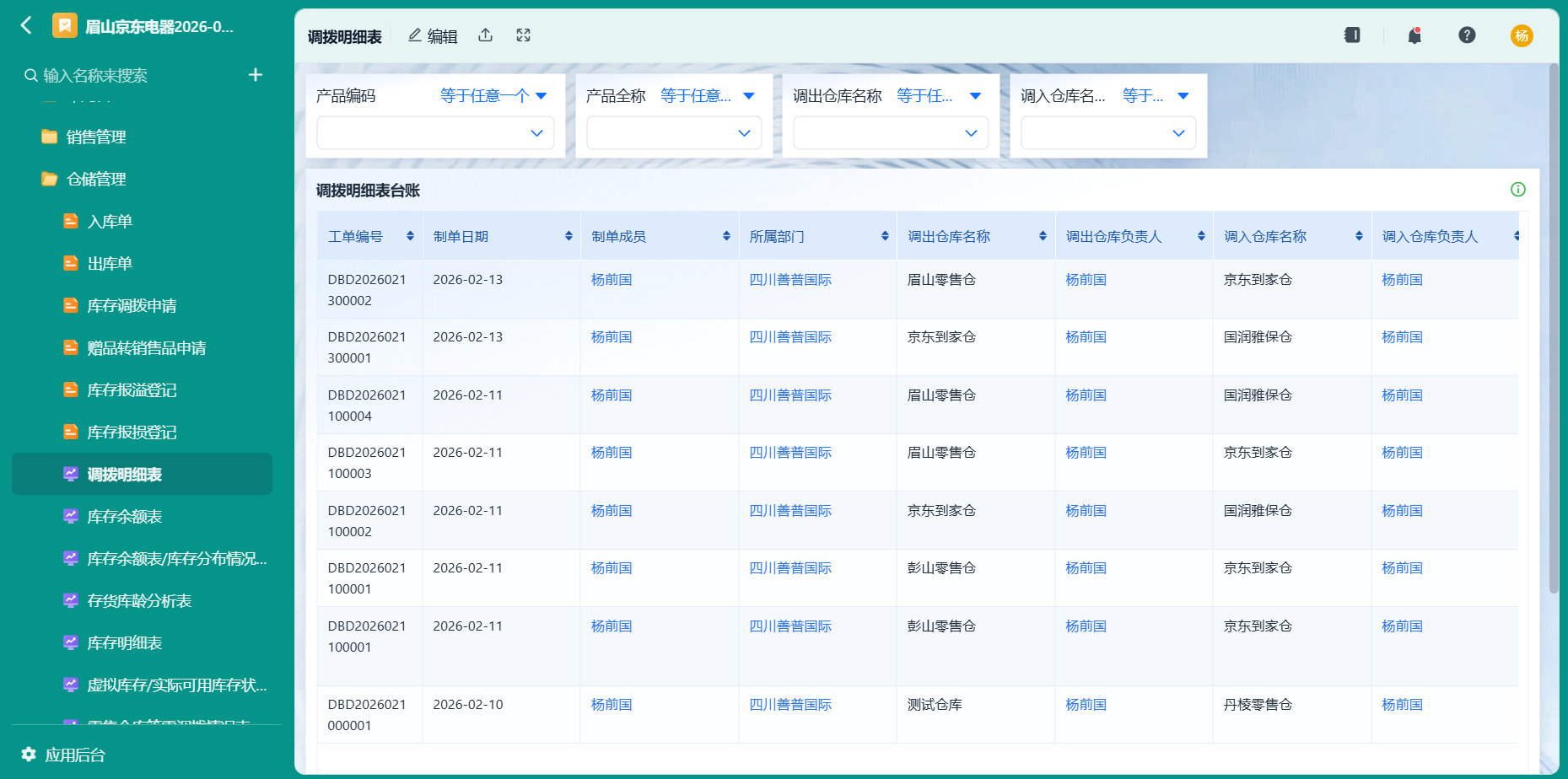Open 调出仓库负责人 杨前国 in 测试仓库 row
Screen dimensions: 1568x779
[1086, 705]
